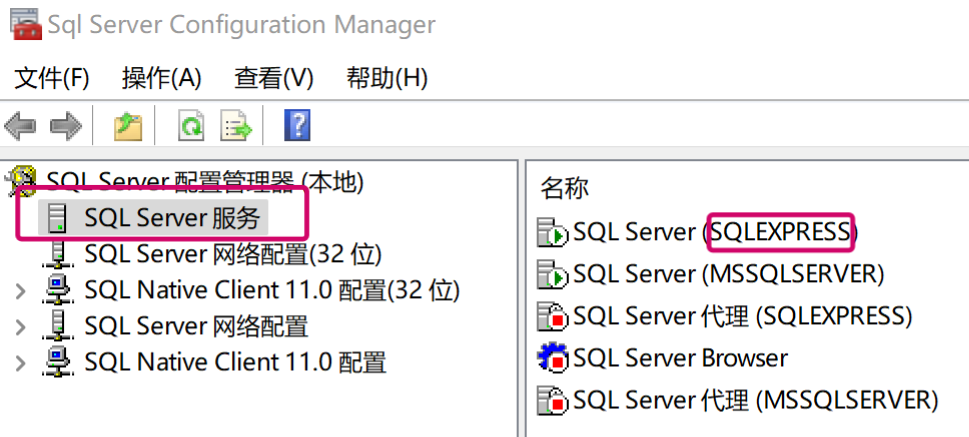Open the 操作(A) menu

coord(162,78)
